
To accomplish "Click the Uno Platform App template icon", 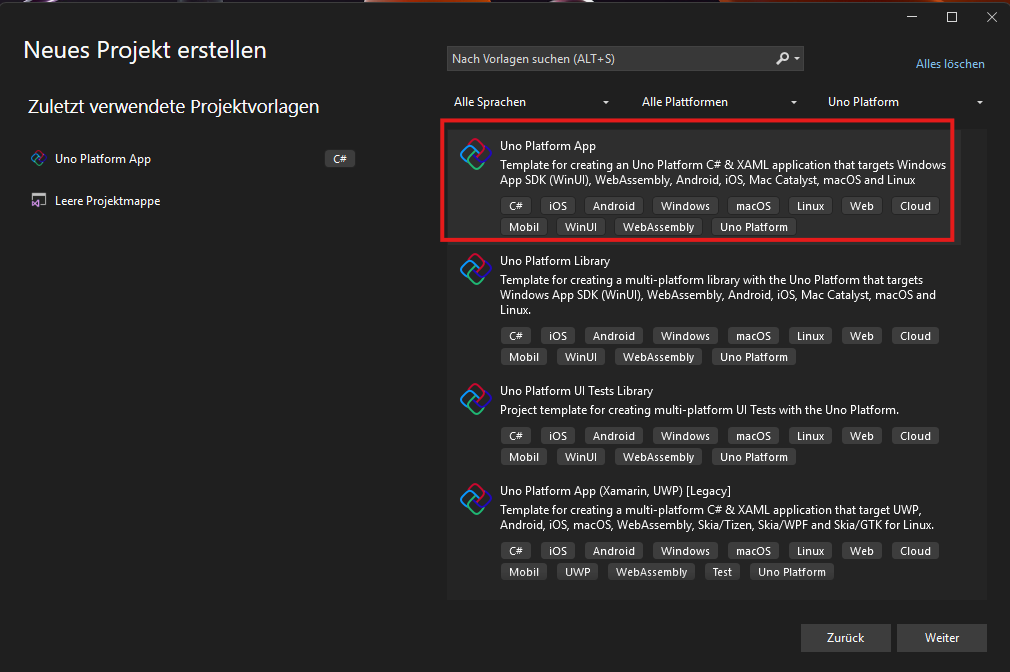I will [x=474, y=156].
